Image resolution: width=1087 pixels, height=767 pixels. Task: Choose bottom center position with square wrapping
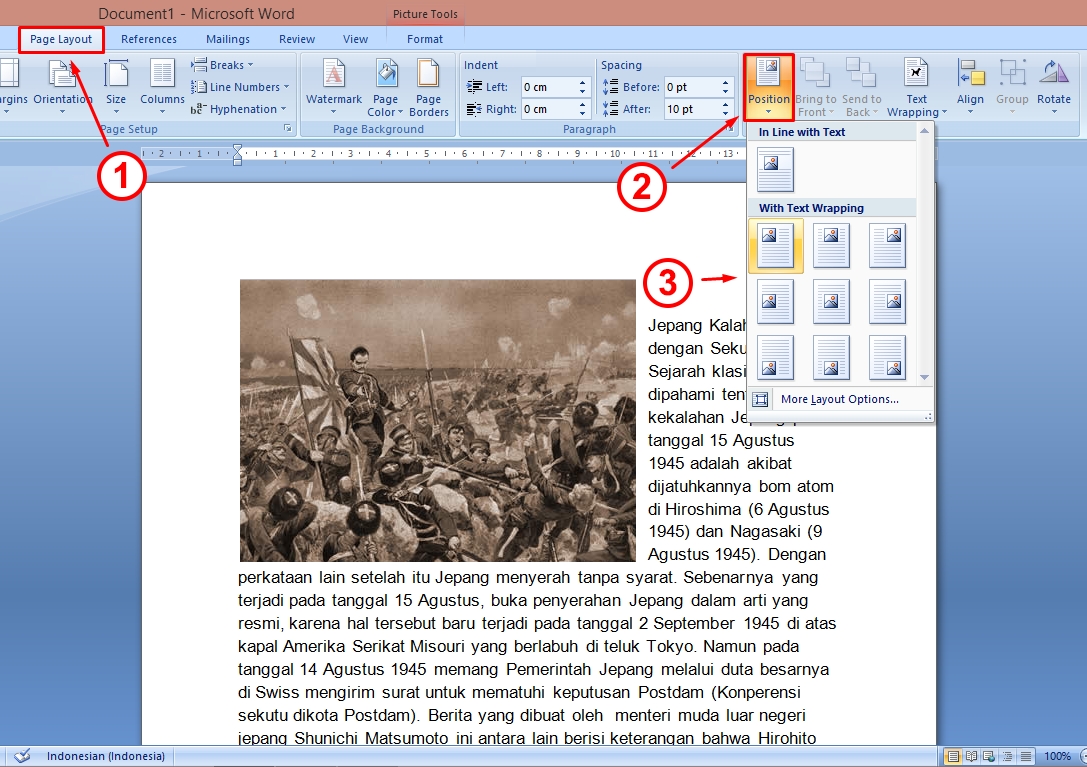(831, 358)
